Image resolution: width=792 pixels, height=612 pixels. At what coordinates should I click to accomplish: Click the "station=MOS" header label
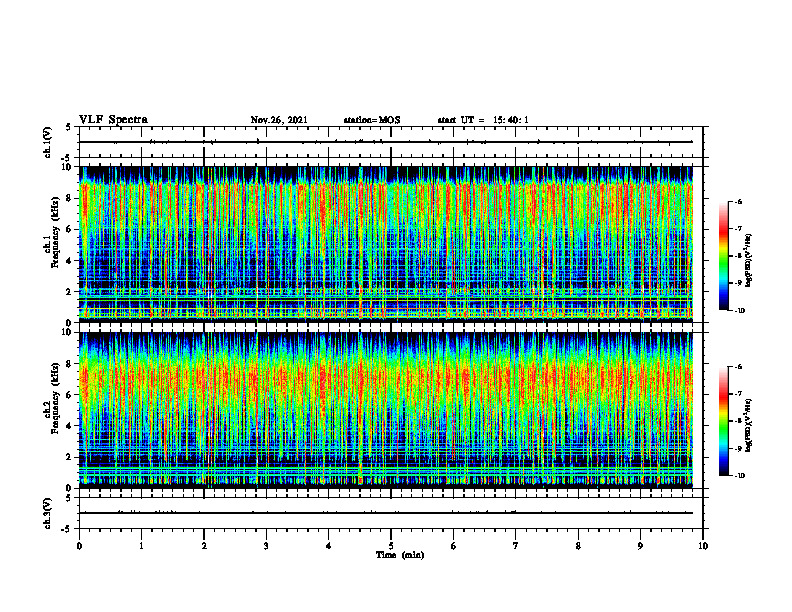coord(372,120)
